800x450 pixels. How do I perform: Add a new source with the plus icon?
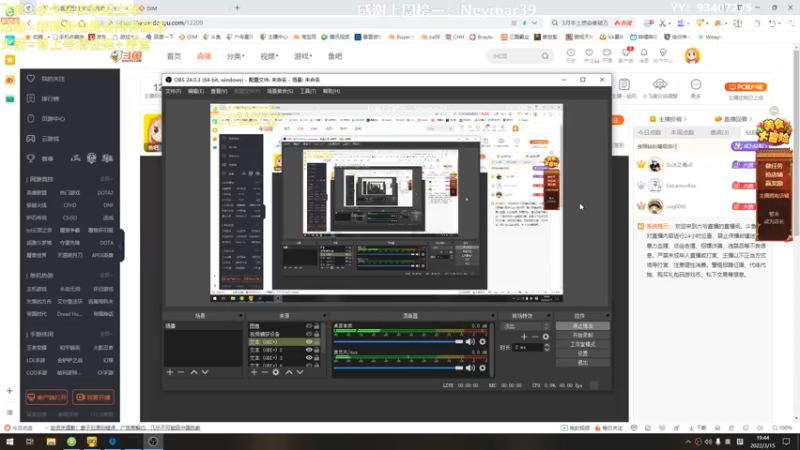pyautogui.click(x=254, y=372)
